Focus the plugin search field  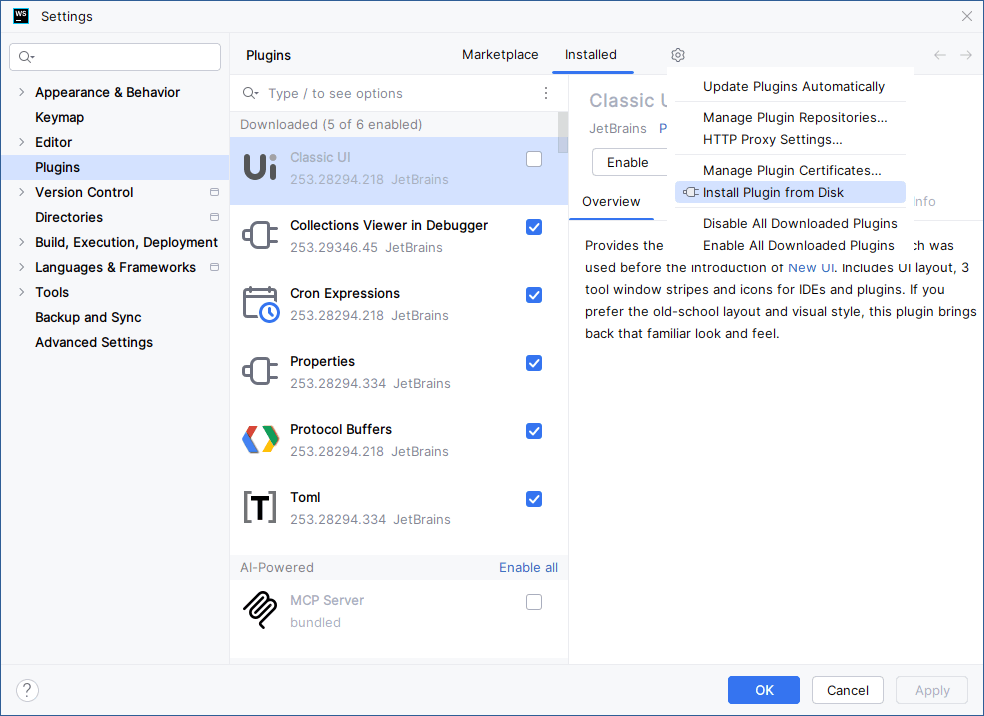400,93
